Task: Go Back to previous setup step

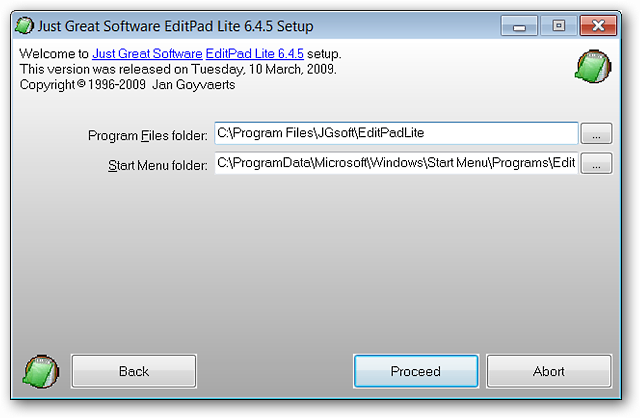Action: (x=134, y=371)
